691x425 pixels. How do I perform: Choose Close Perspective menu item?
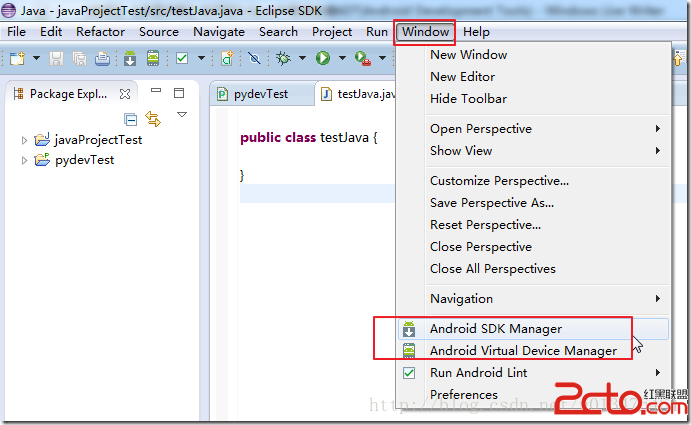[x=533, y=247]
